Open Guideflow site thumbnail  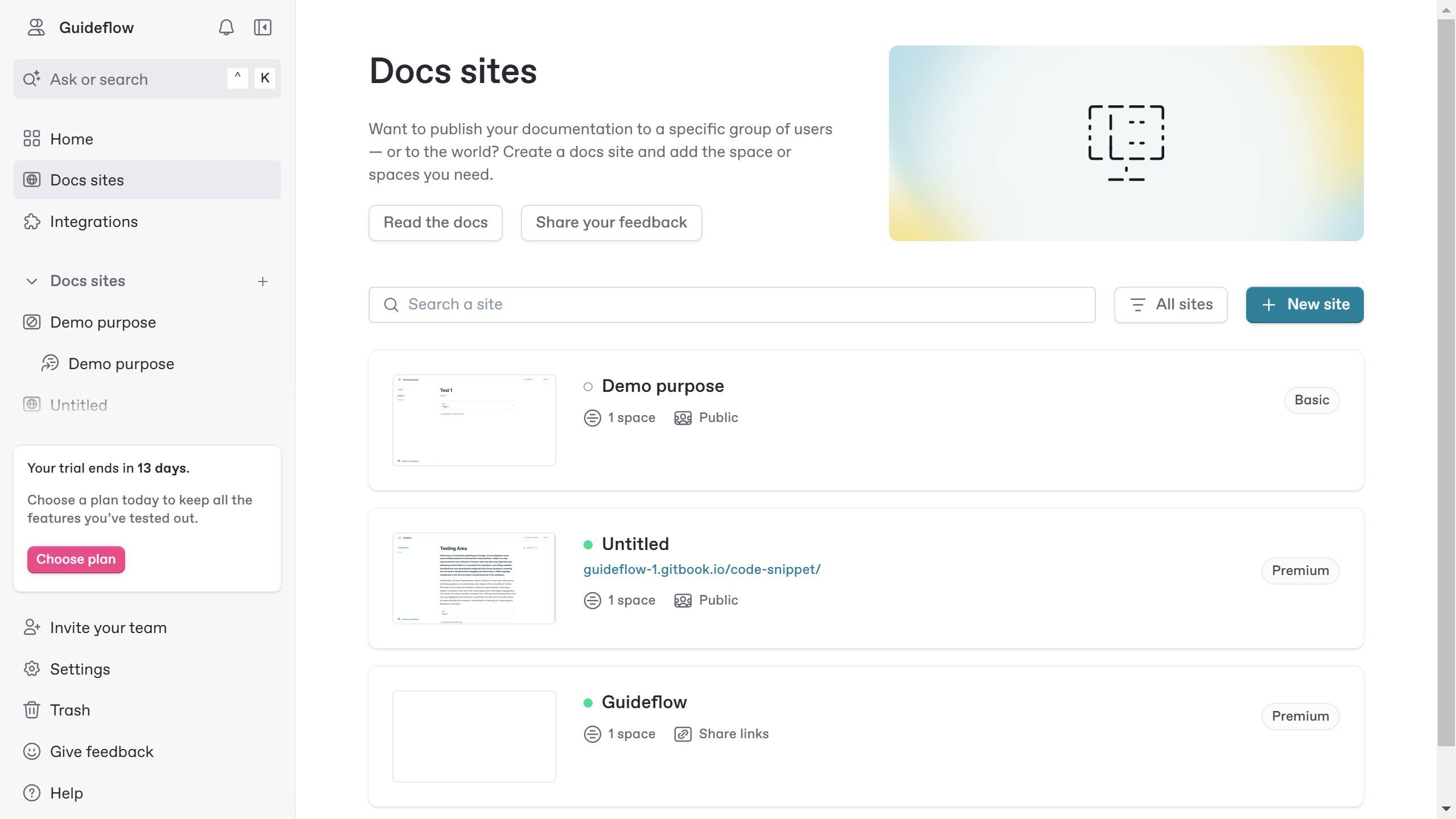(x=474, y=736)
